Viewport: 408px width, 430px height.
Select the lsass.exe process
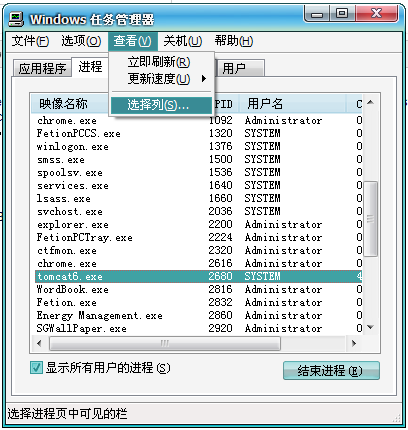(199, 199)
